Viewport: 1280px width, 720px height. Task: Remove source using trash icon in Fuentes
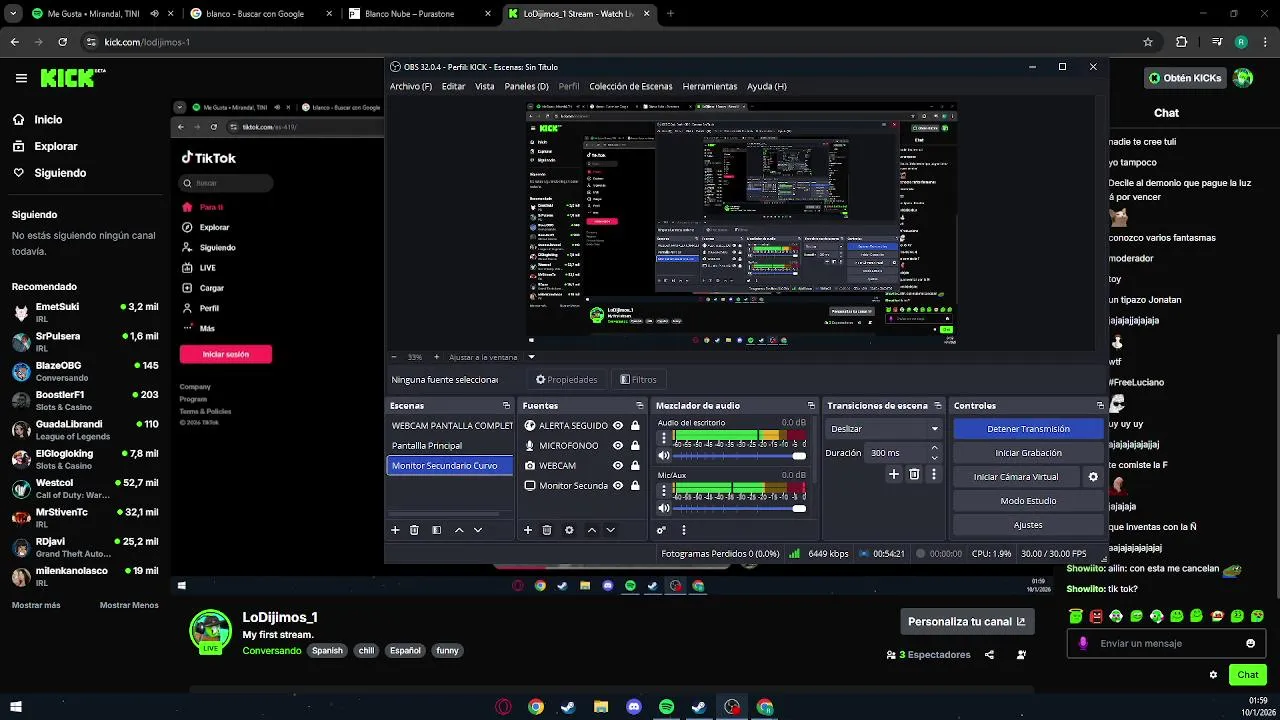click(x=547, y=530)
